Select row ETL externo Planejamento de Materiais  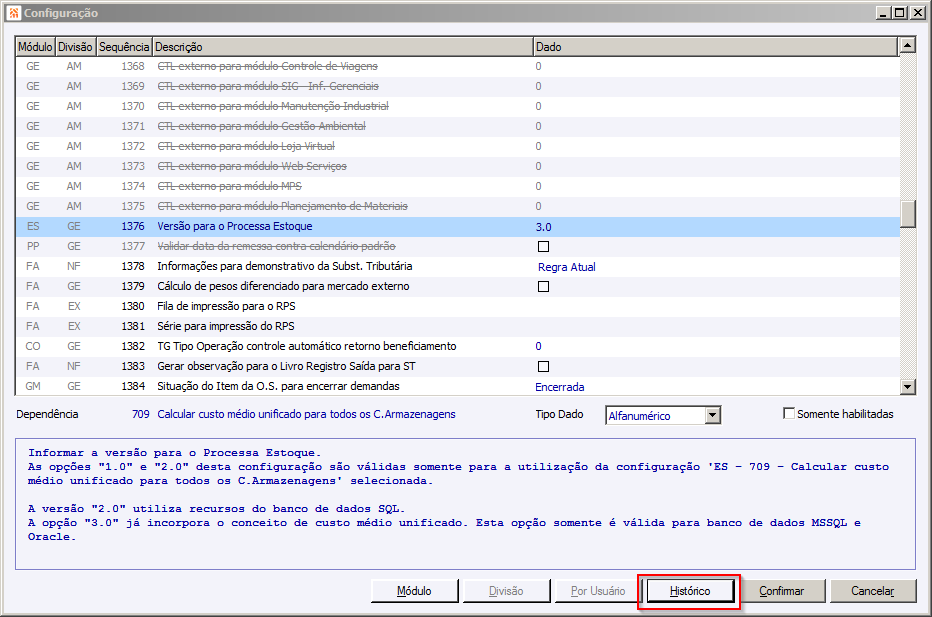pyautogui.click(x=457, y=206)
